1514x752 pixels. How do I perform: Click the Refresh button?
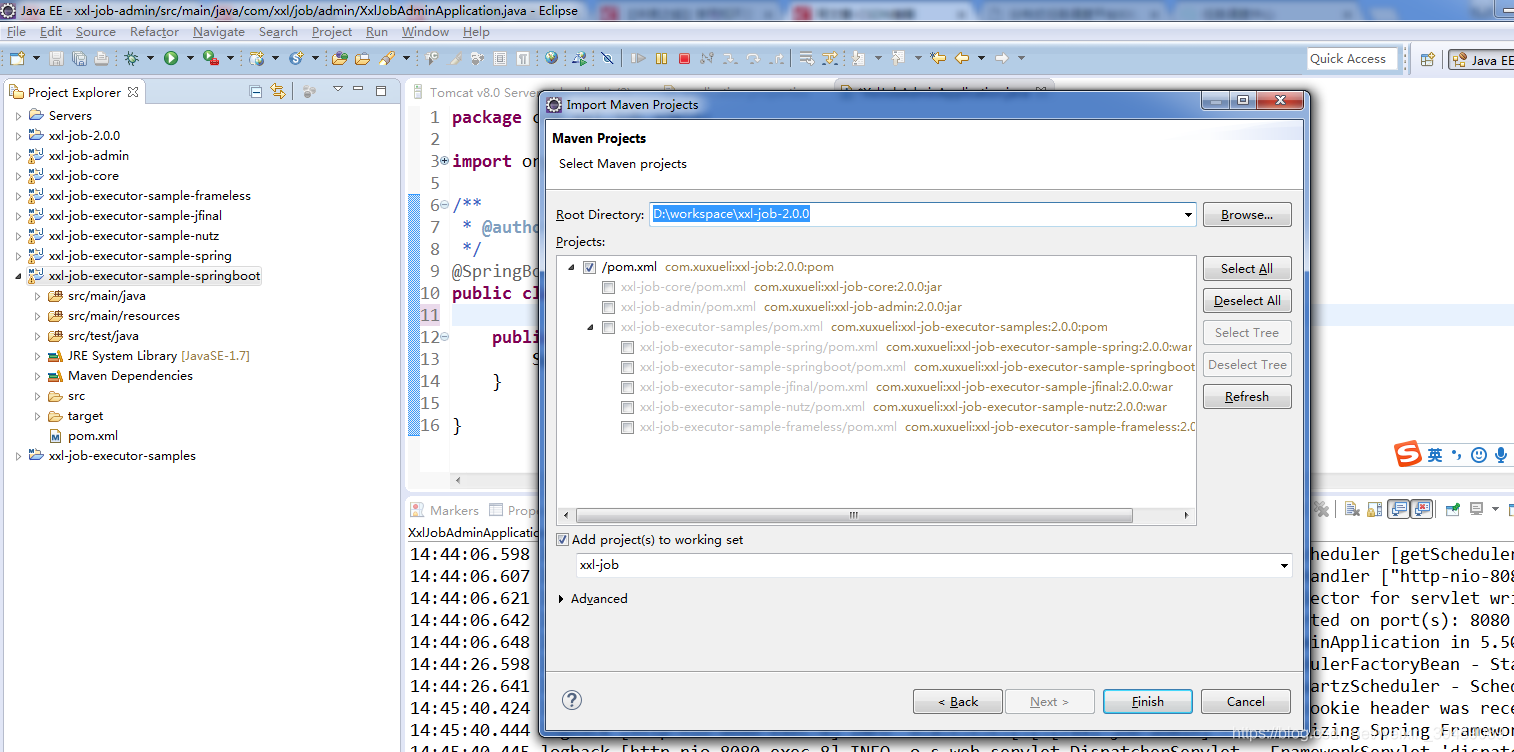(1247, 397)
